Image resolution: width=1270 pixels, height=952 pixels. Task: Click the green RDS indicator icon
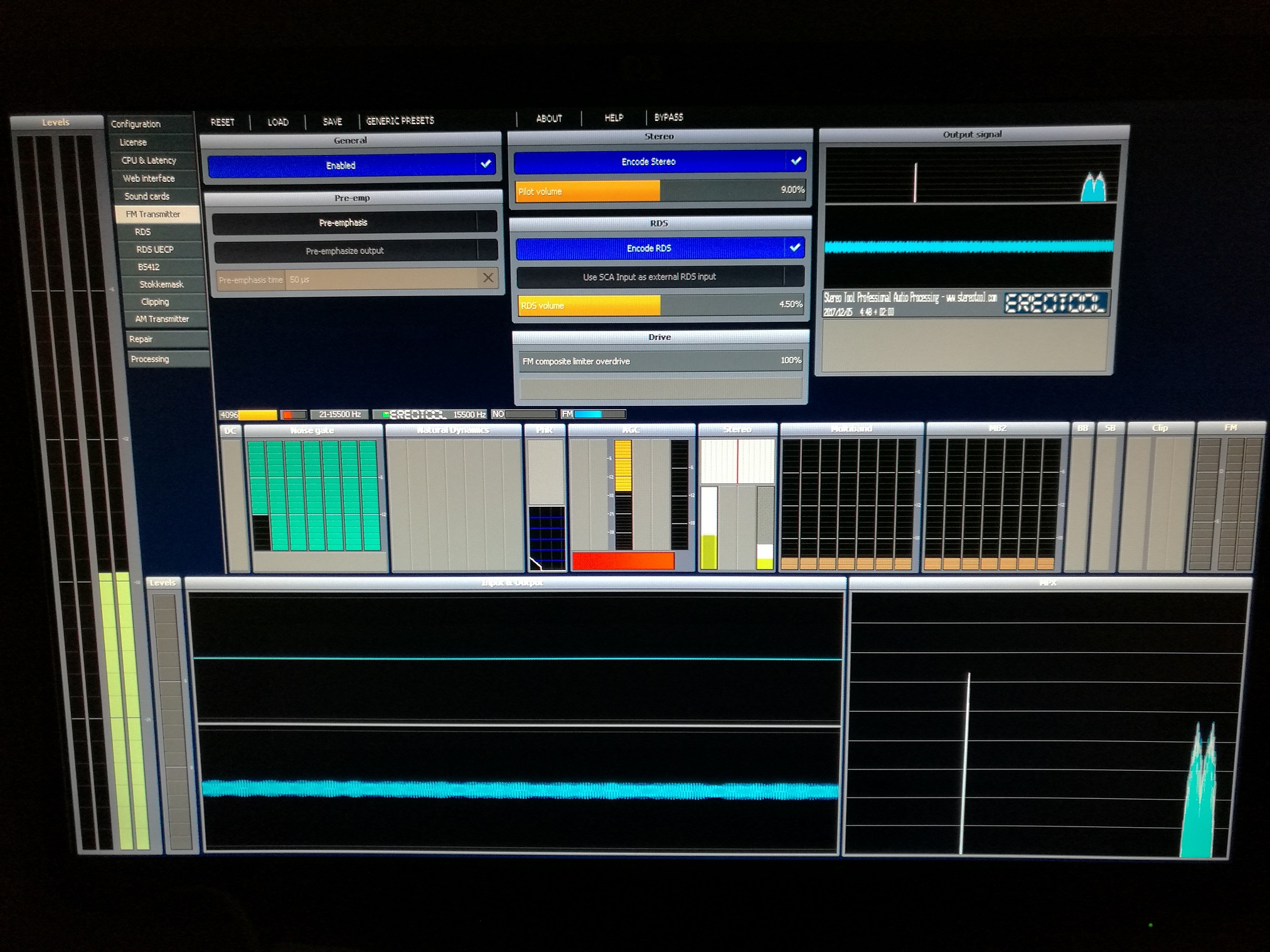point(385,415)
